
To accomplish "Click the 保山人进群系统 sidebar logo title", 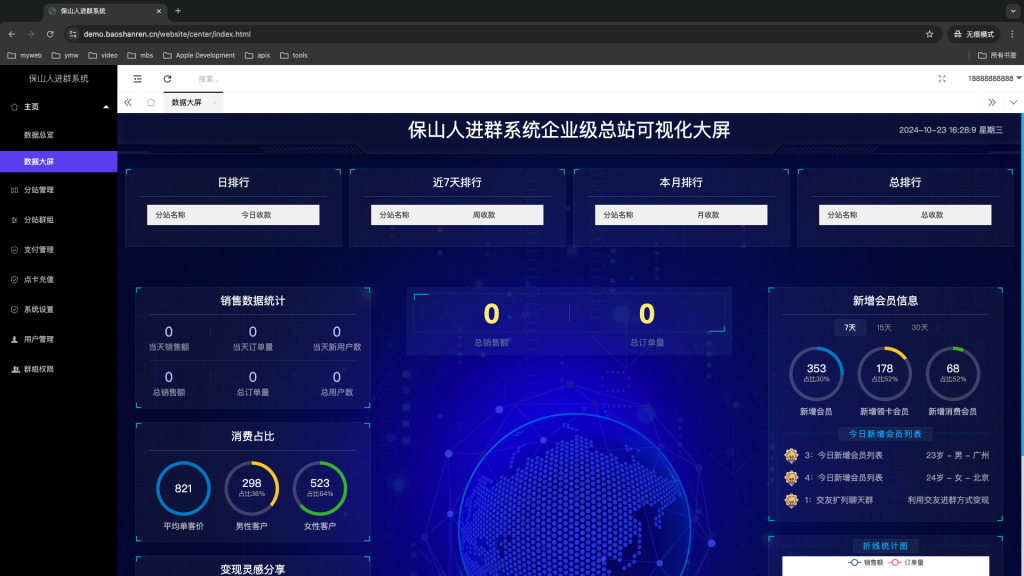I will [x=59, y=78].
